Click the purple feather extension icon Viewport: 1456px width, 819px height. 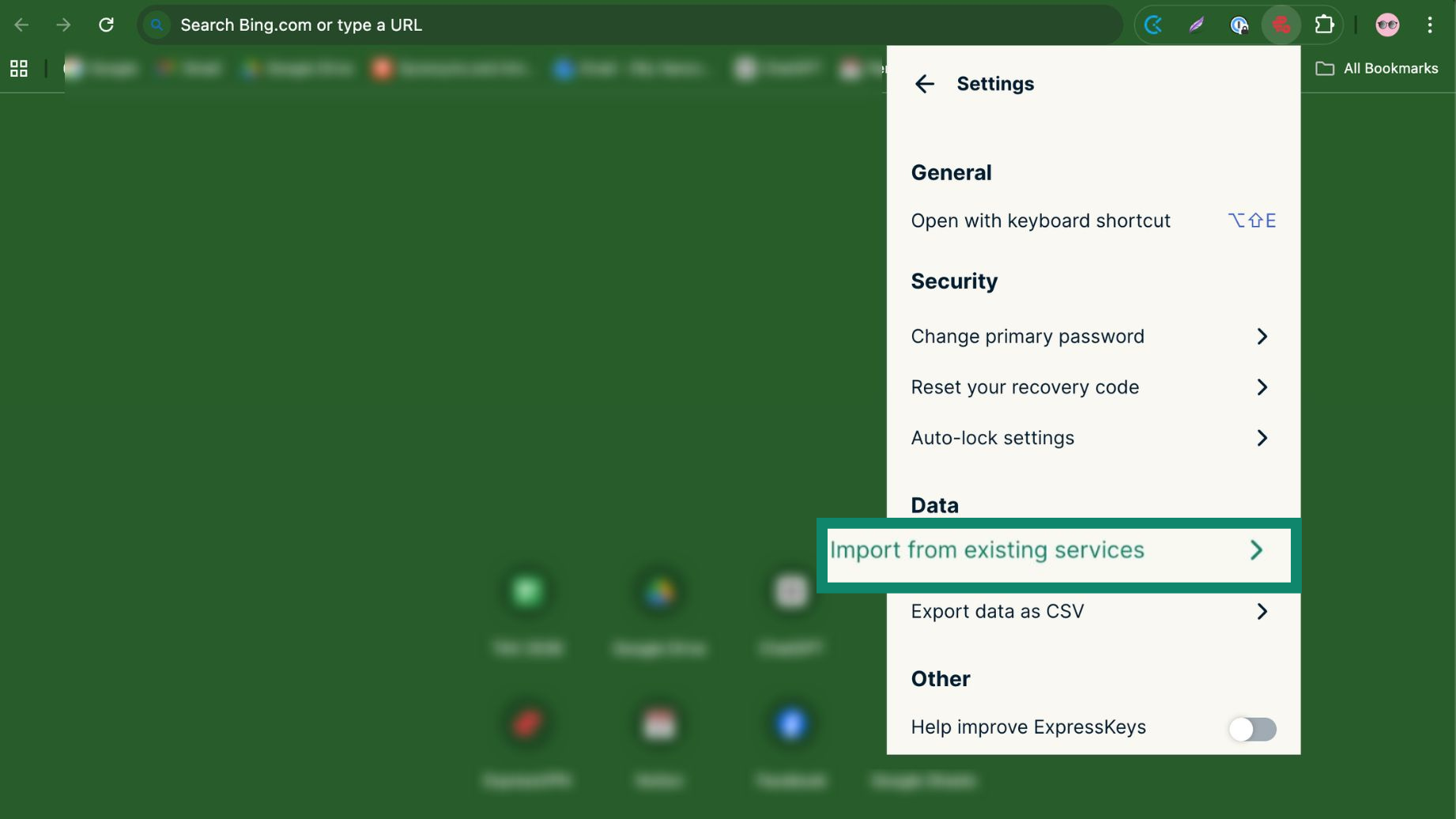(1196, 25)
